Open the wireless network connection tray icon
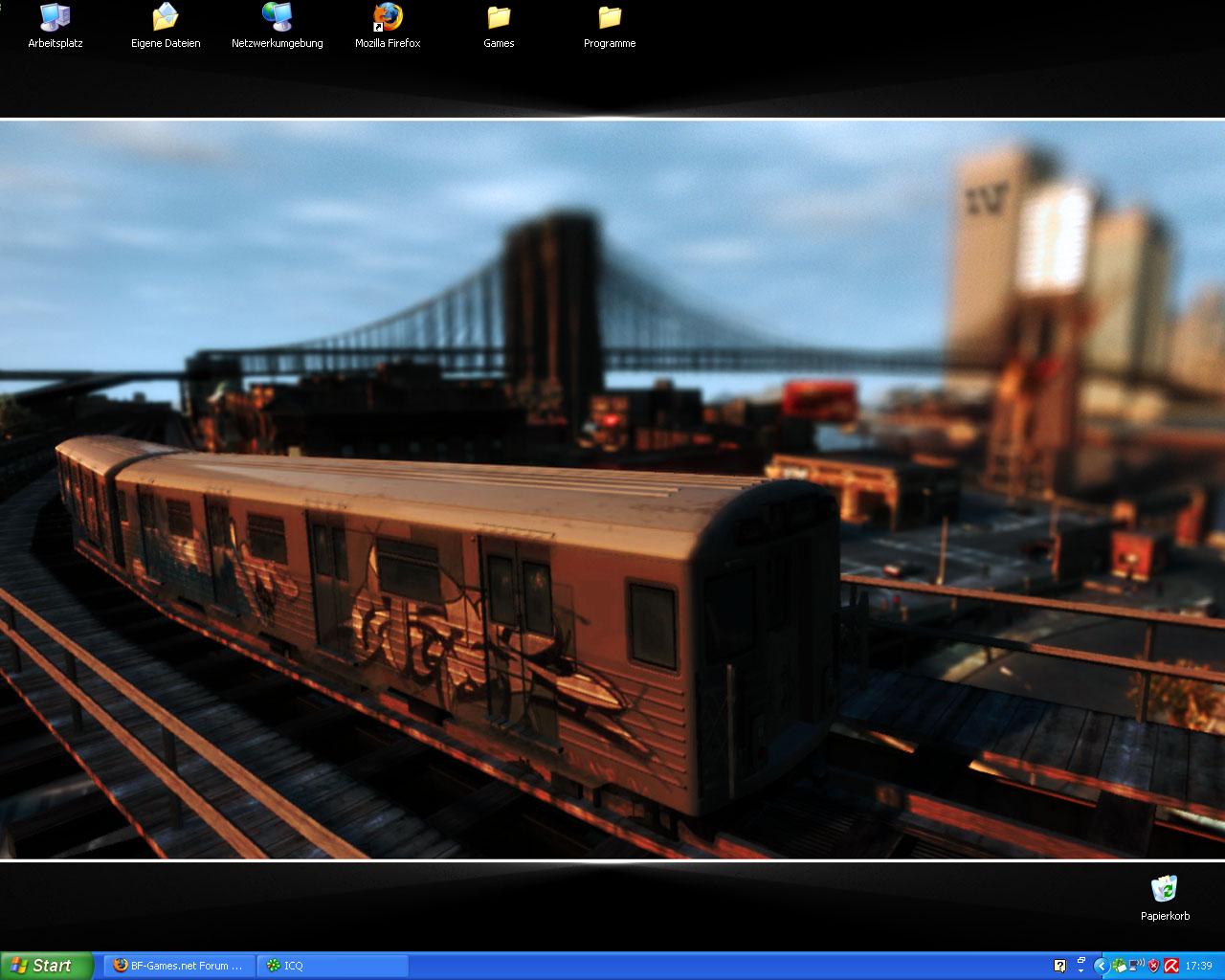This screenshot has width=1225, height=980. click(1136, 966)
